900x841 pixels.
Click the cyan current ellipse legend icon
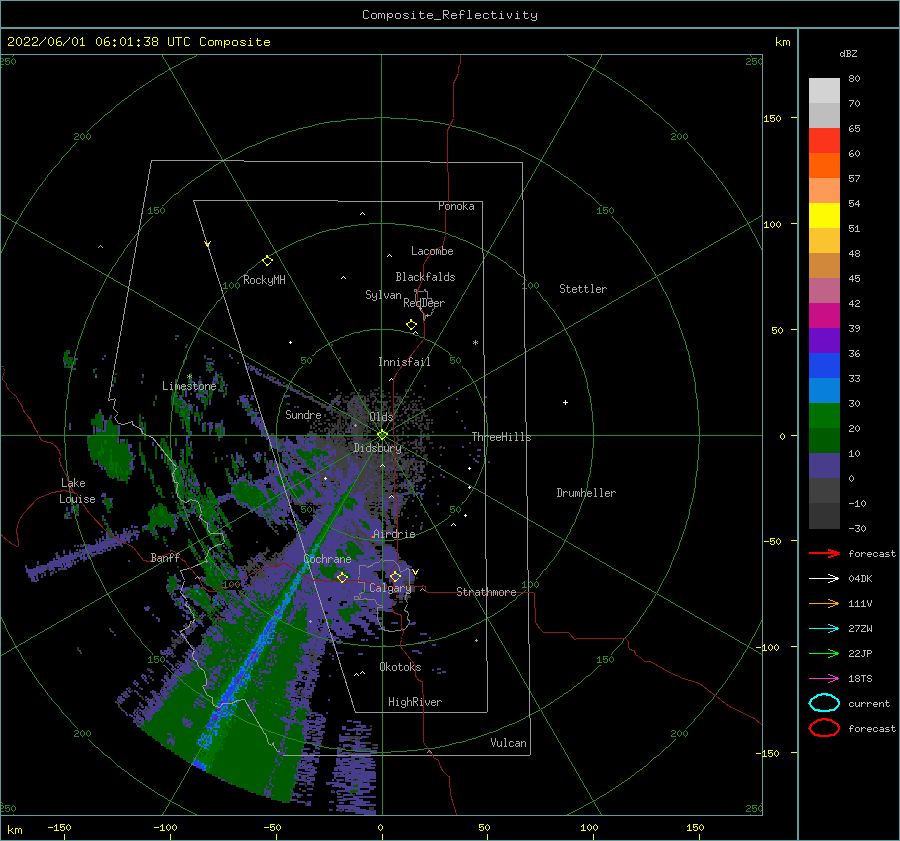[x=824, y=703]
